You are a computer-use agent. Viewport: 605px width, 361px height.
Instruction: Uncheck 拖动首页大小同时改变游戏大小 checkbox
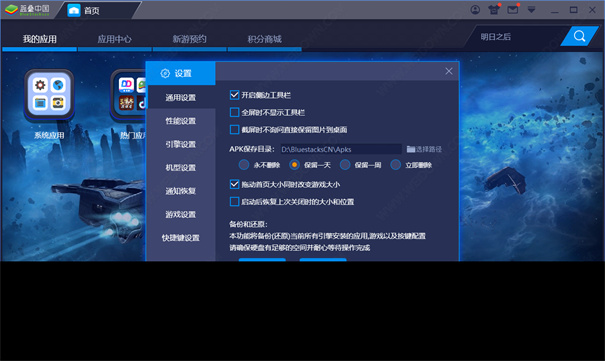[234, 184]
